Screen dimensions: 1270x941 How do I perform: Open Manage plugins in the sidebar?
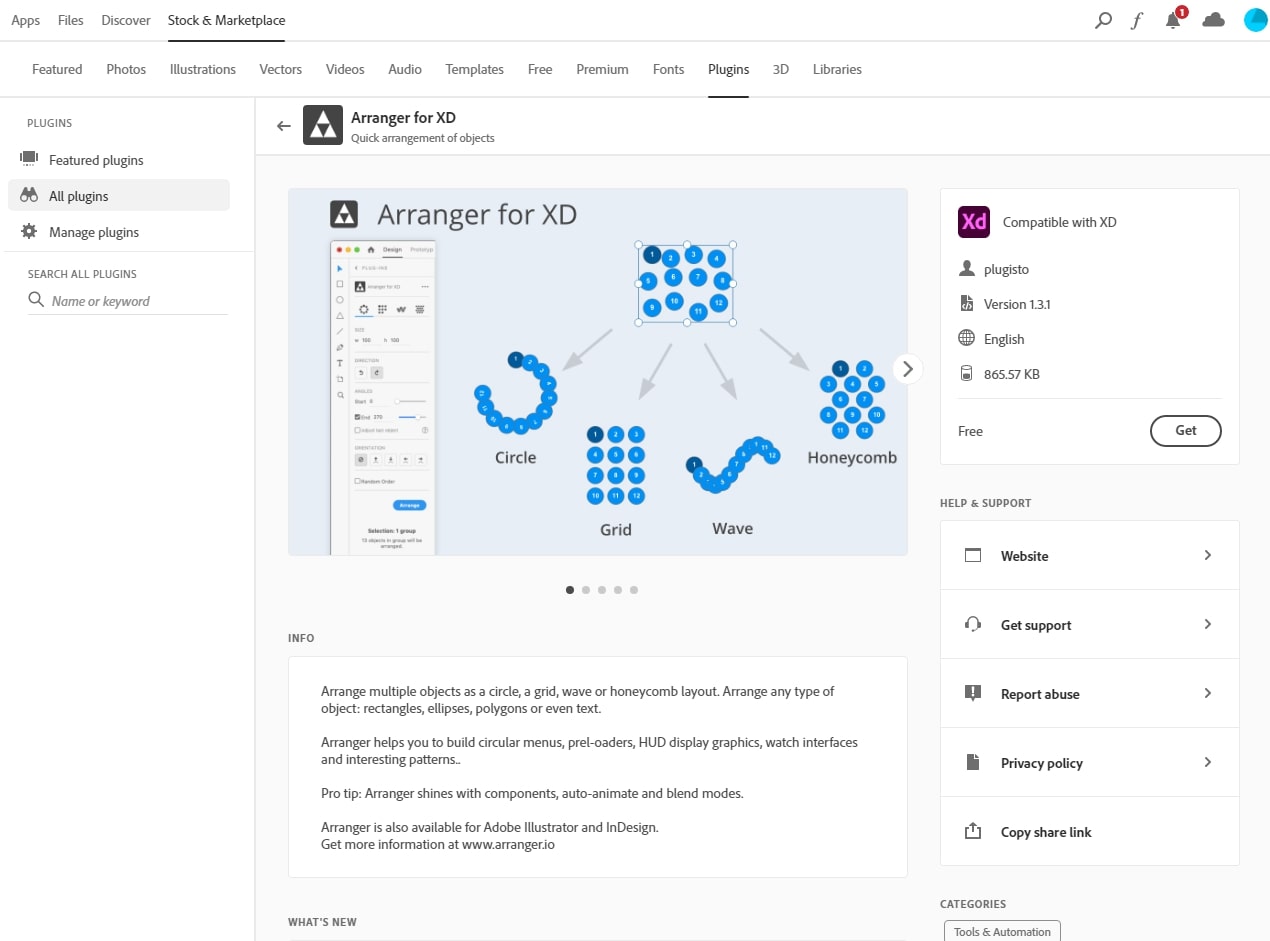click(x=118, y=232)
